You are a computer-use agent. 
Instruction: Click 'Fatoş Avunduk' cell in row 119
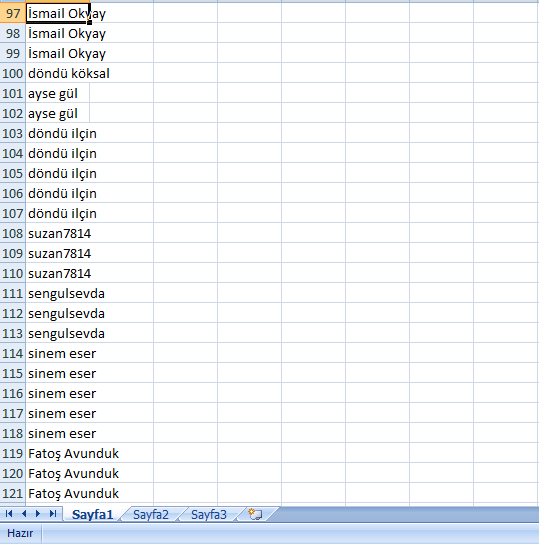coord(58,453)
